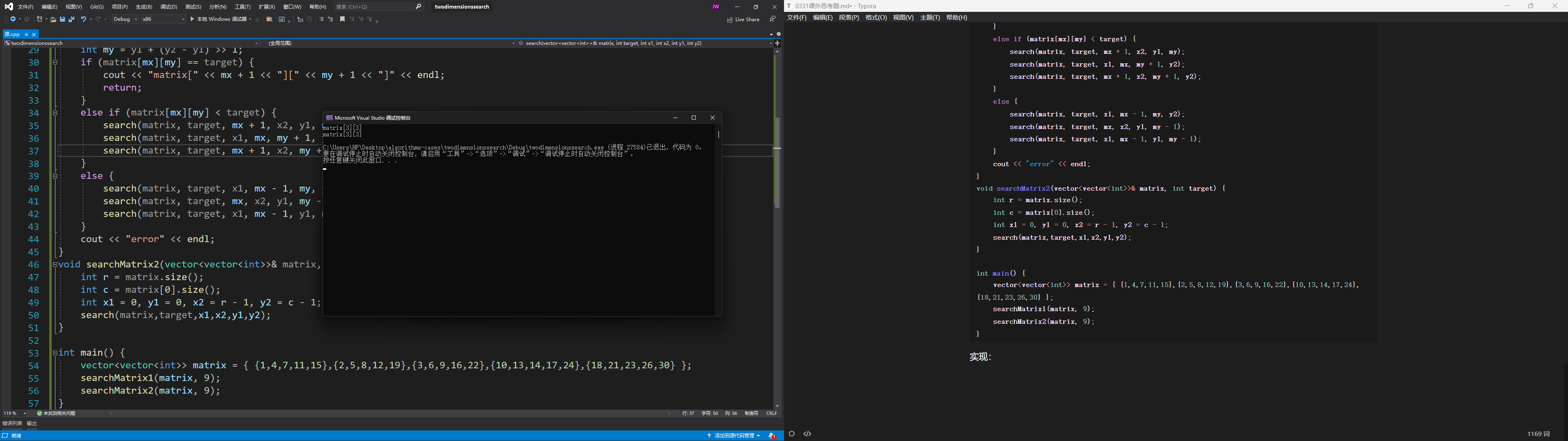
Task: Collapse the else block at line 39
Action: (55, 176)
